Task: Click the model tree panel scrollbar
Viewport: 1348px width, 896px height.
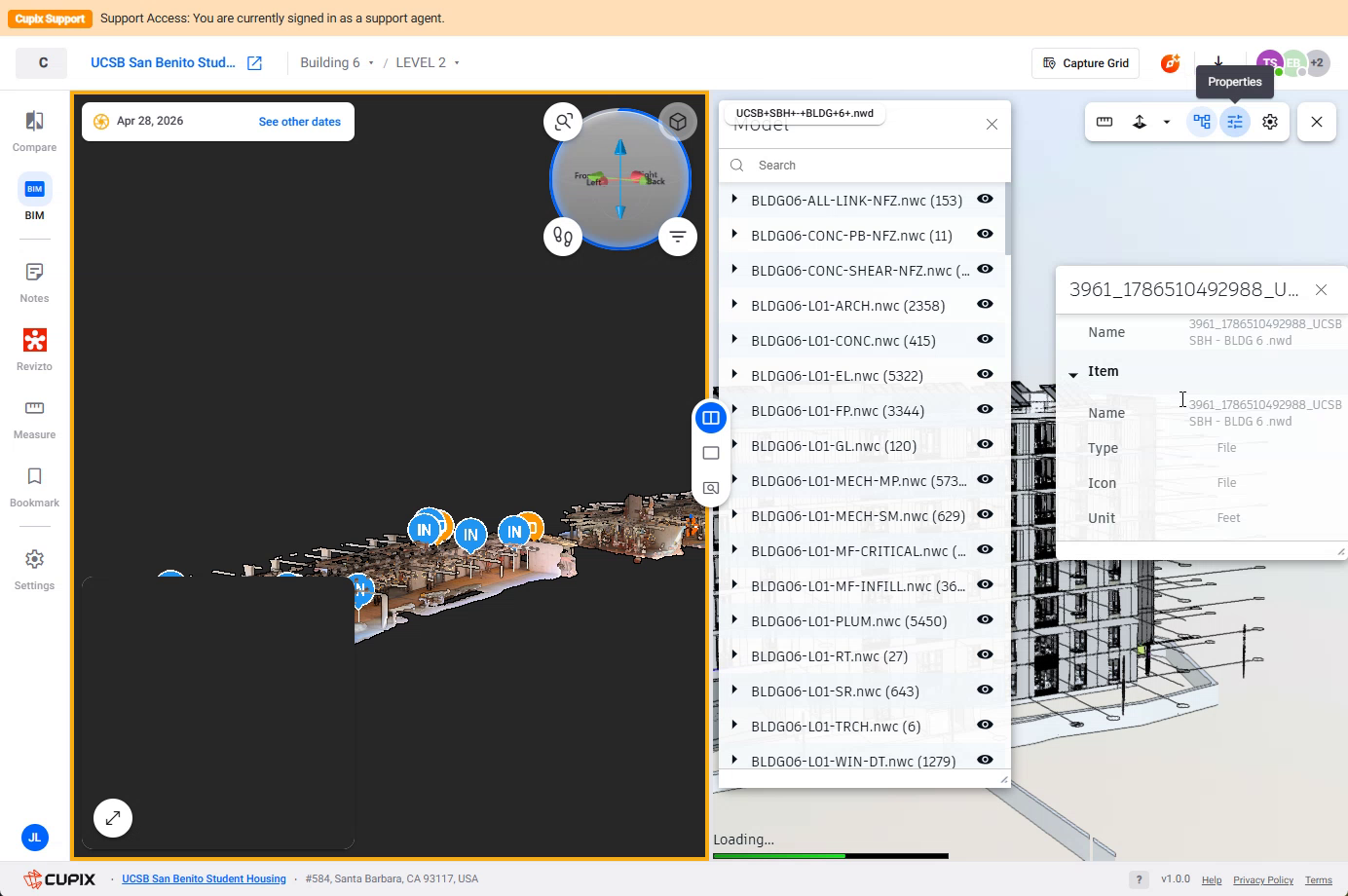Action: (1007, 219)
